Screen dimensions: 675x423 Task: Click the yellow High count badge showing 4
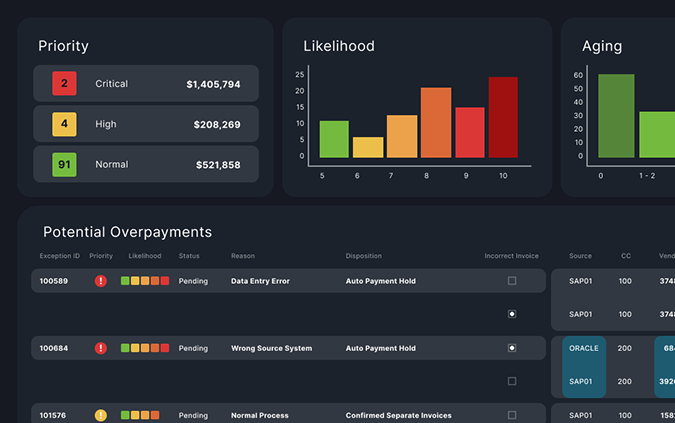[64, 124]
